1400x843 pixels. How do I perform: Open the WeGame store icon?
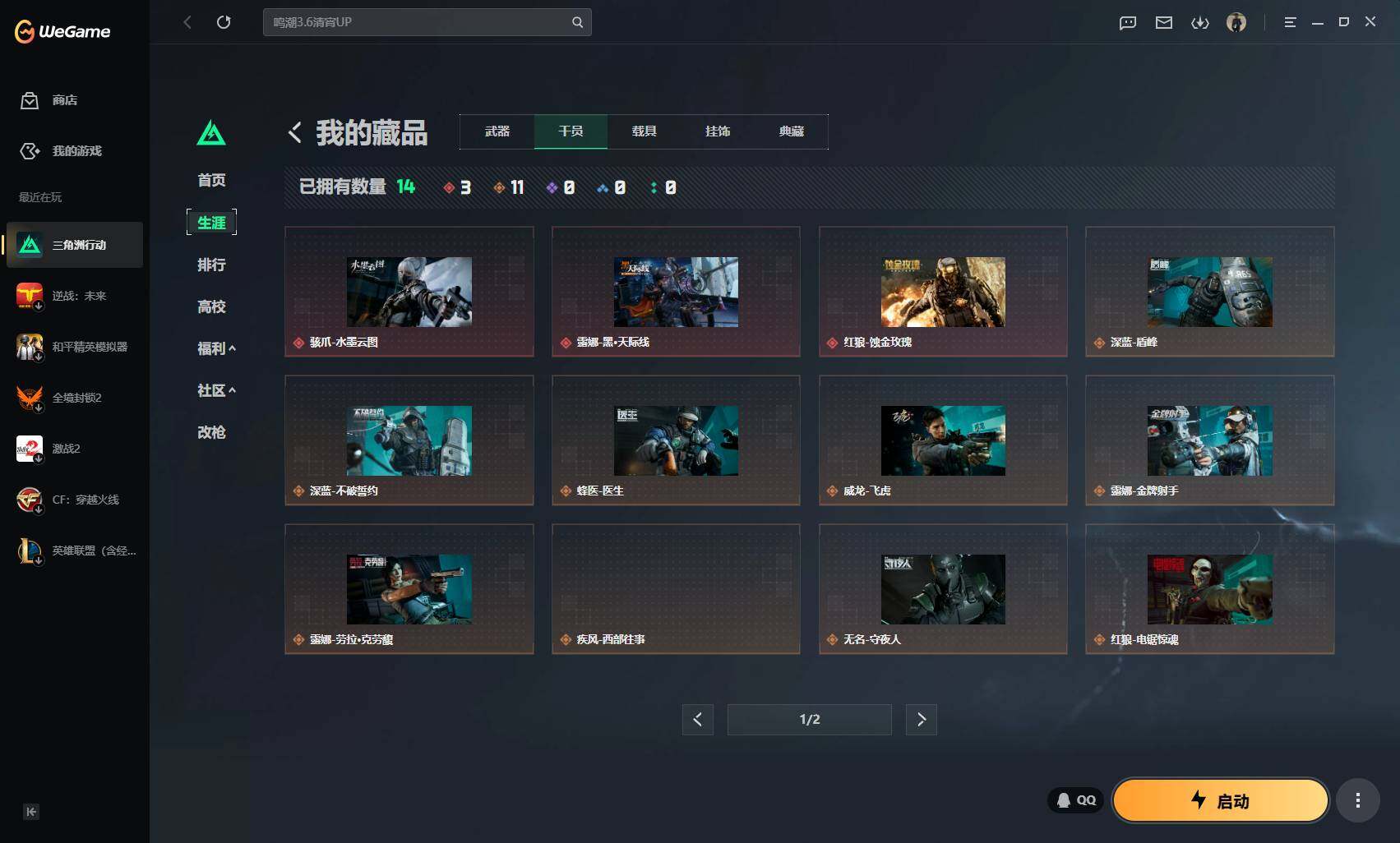click(30, 100)
